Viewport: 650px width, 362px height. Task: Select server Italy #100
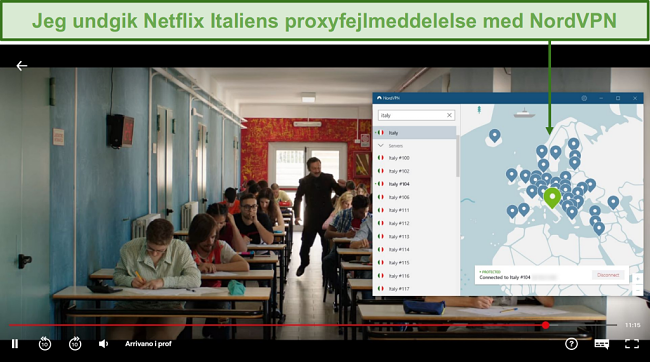[x=415, y=158]
